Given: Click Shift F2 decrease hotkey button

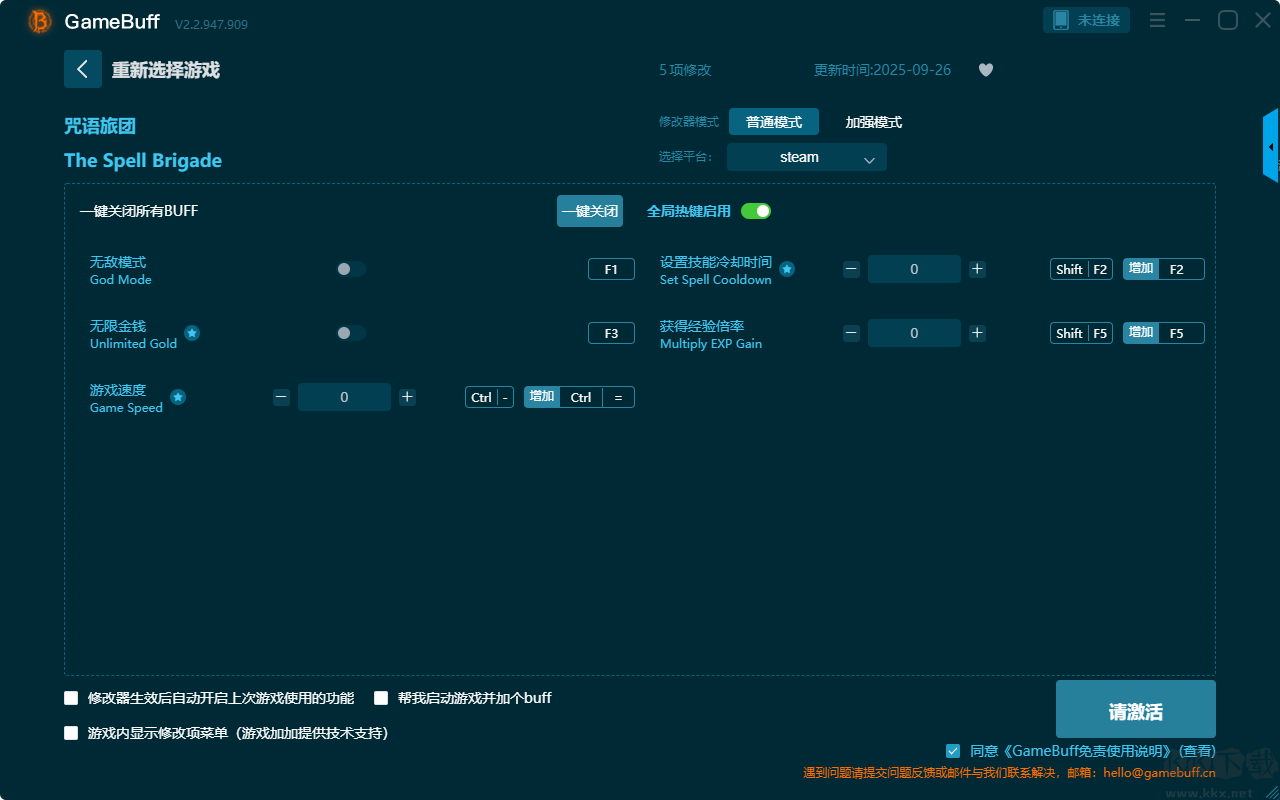Looking at the screenshot, I should pyautogui.click(x=1081, y=269).
